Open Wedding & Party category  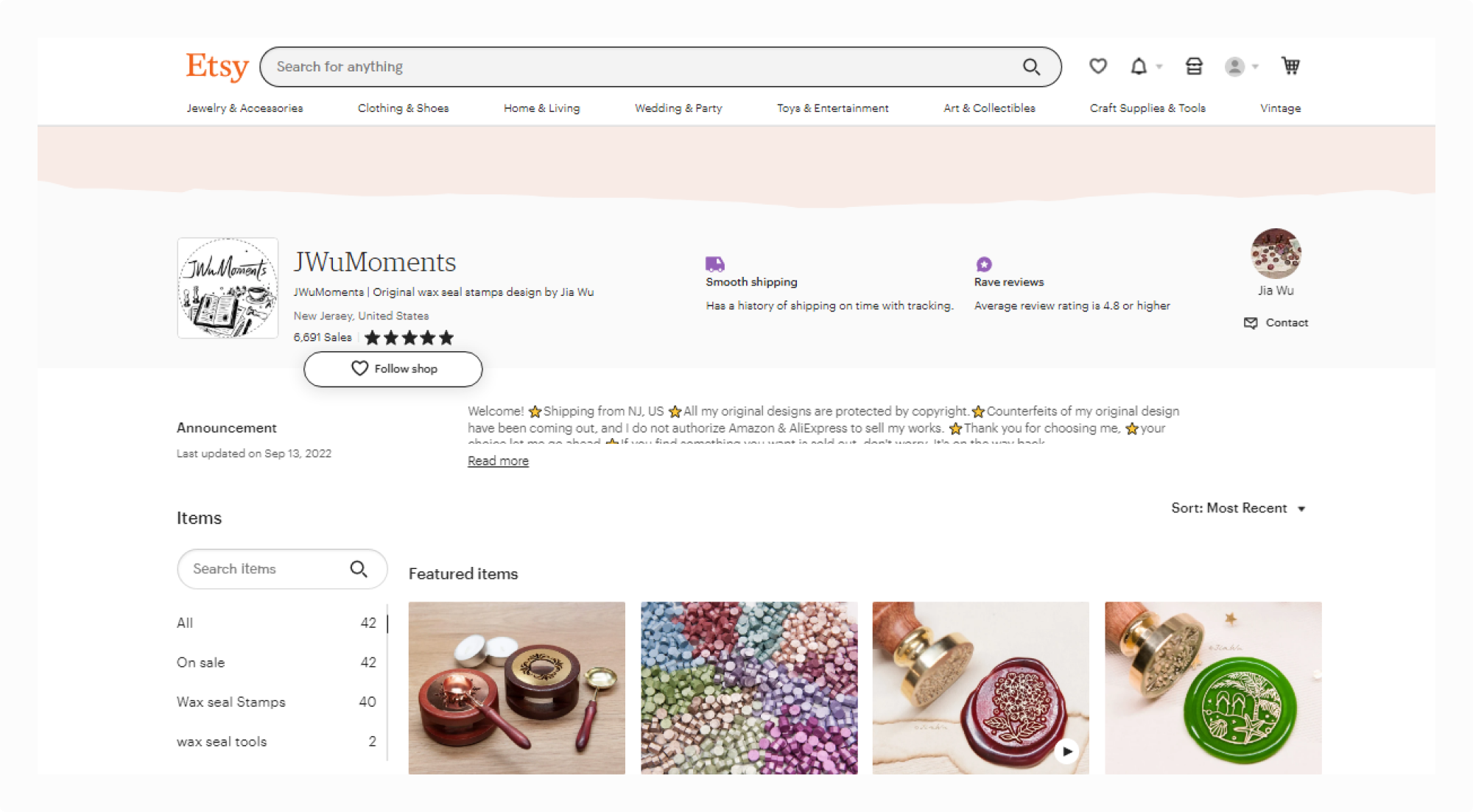click(x=678, y=108)
